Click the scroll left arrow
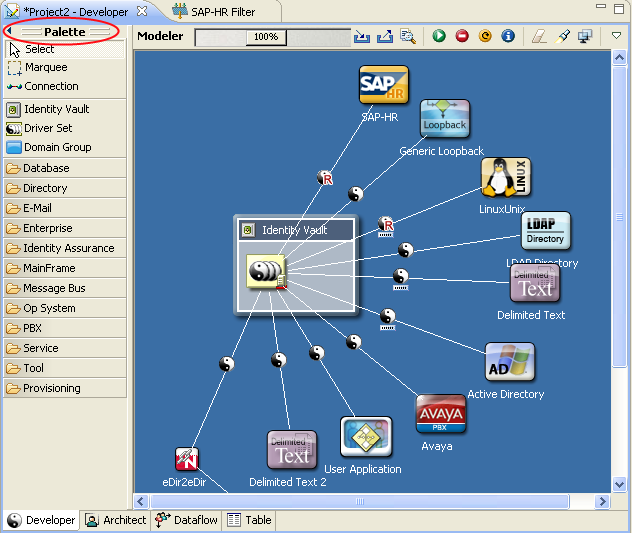Image resolution: width=632 pixels, height=533 pixels. click(x=141, y=502)
